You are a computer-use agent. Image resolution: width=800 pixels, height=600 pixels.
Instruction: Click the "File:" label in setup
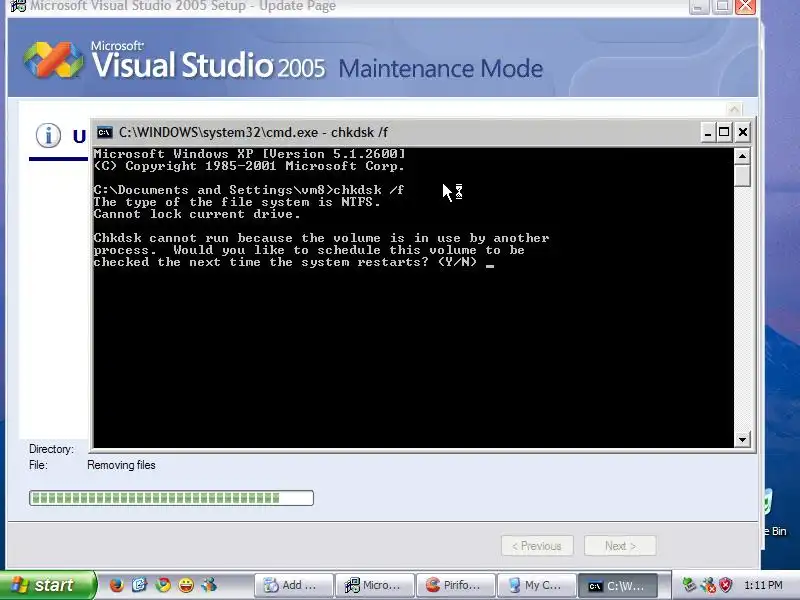click(x=38, y=465)
